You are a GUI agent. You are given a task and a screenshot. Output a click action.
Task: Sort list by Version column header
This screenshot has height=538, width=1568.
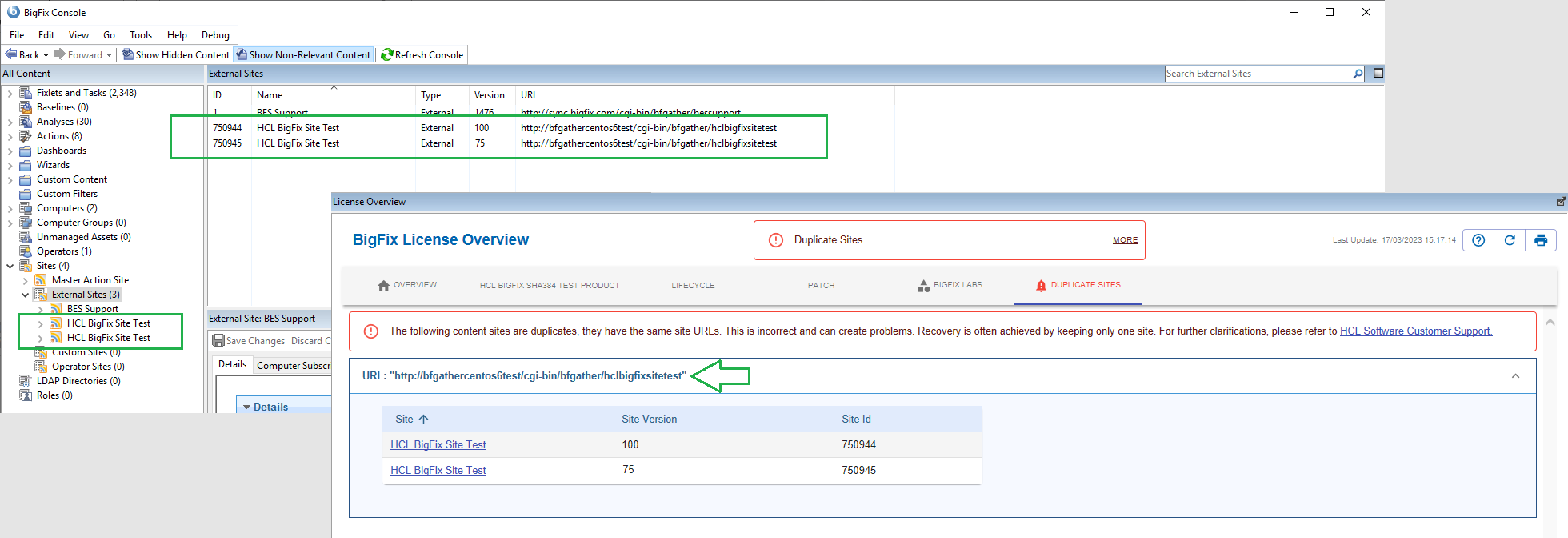pyautogui.click(x=492, y=94)
